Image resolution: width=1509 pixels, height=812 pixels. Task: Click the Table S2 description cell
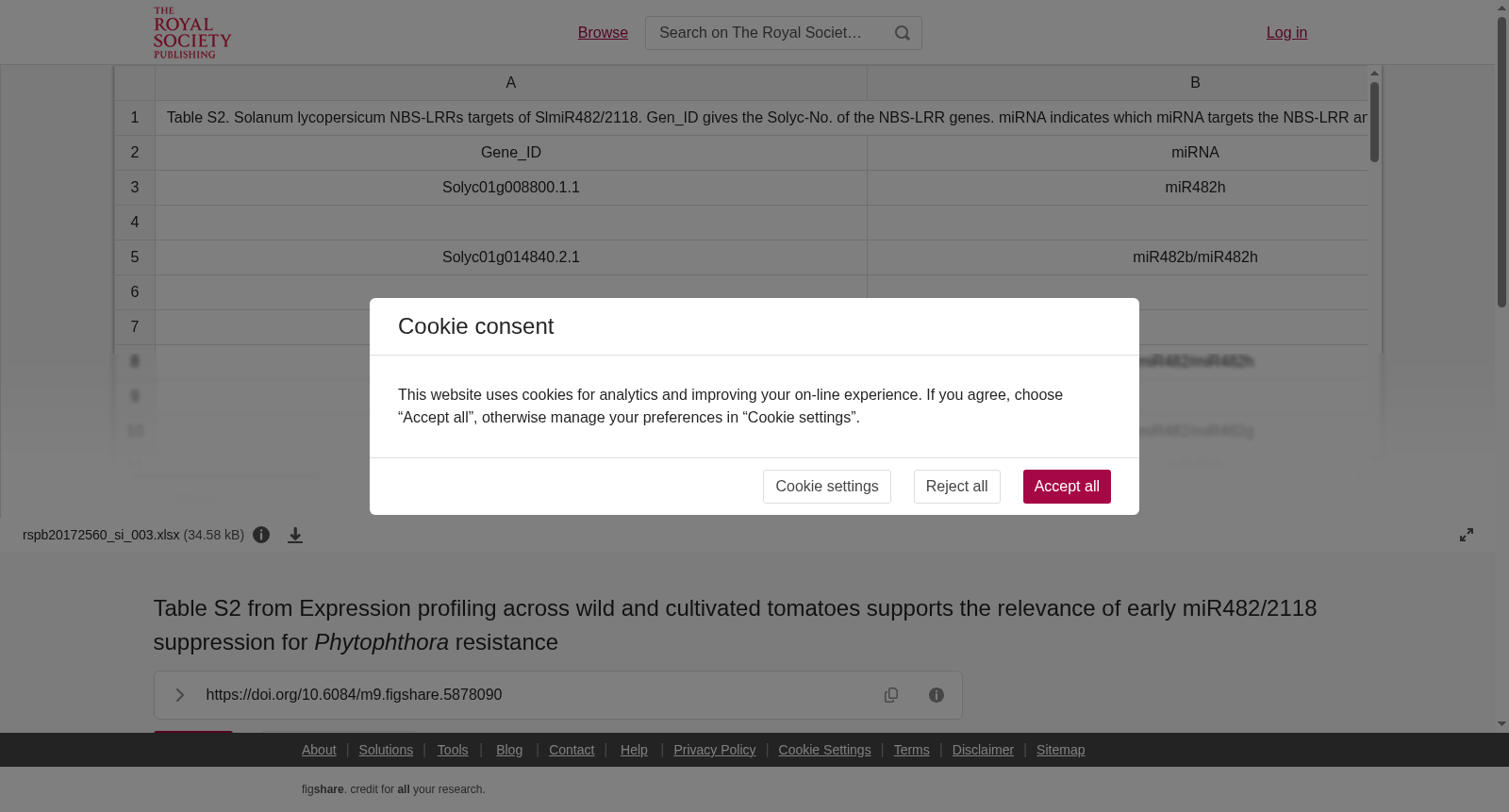pyautogui.click(x=761, y=118)
